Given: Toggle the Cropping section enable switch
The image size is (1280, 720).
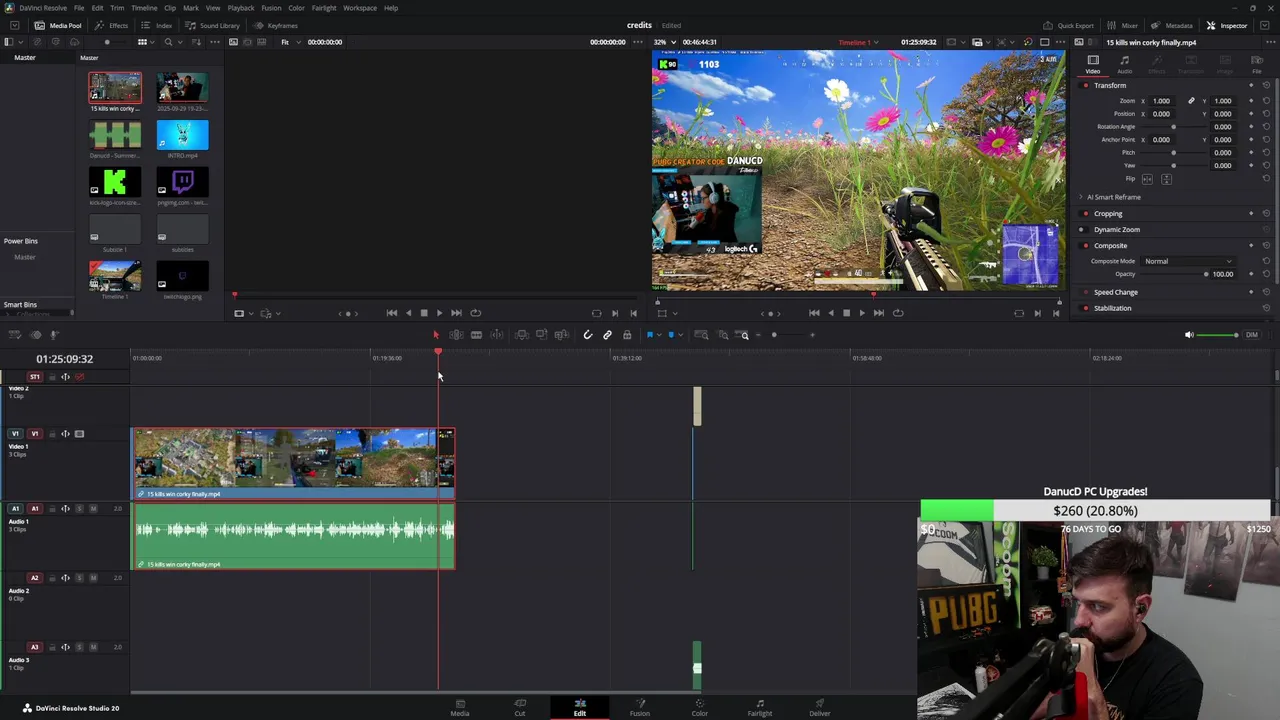Looking at the screenshot, I should pos(1086,213).
